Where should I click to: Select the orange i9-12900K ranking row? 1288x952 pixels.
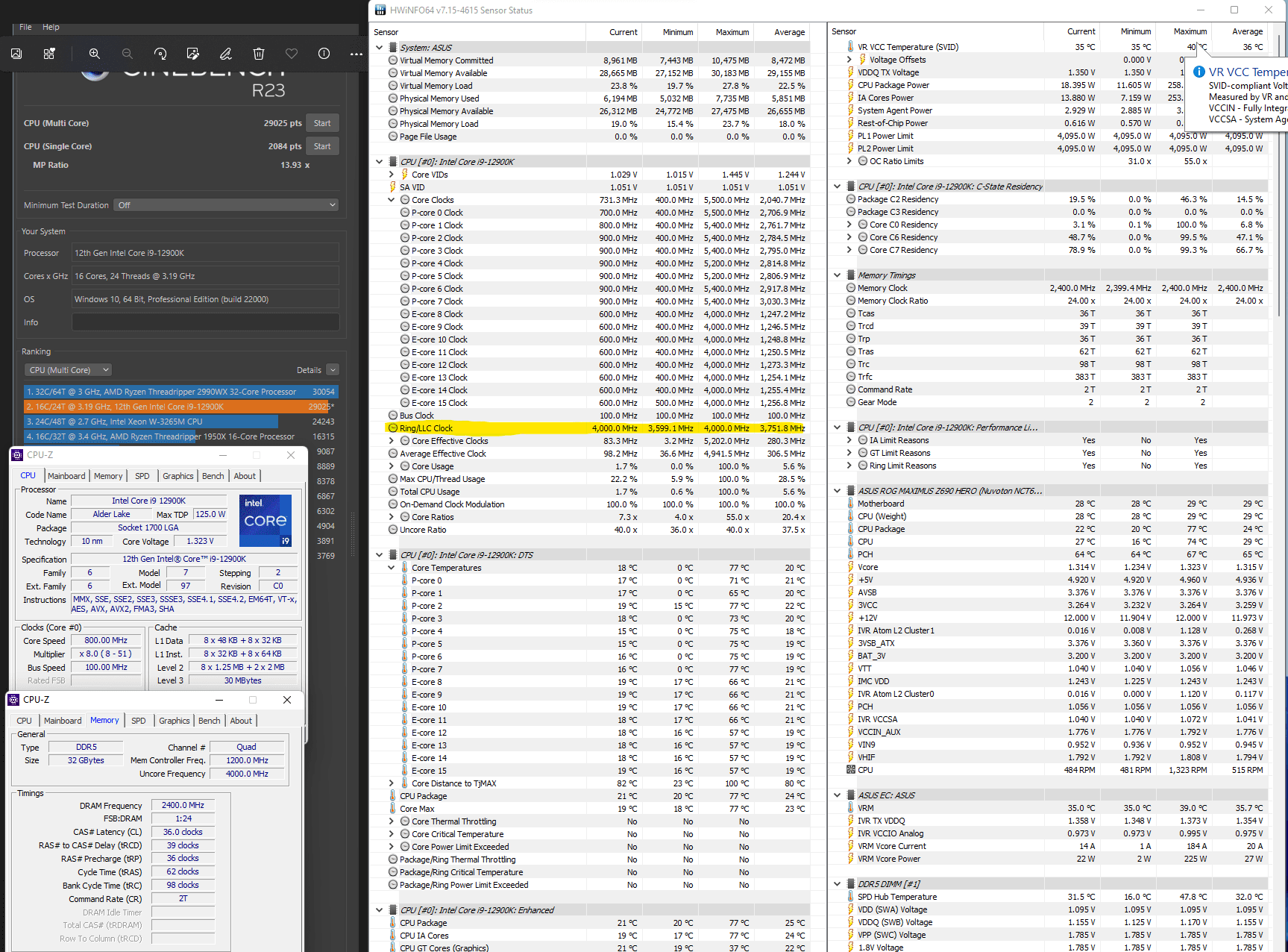pyautogui.click(x=180, y=407)
